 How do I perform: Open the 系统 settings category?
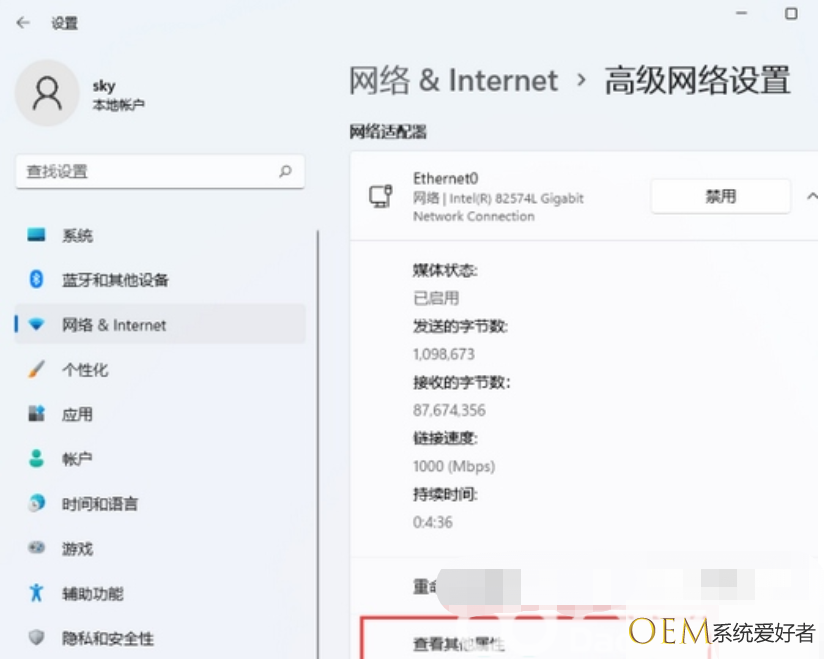tap(77, 236)
